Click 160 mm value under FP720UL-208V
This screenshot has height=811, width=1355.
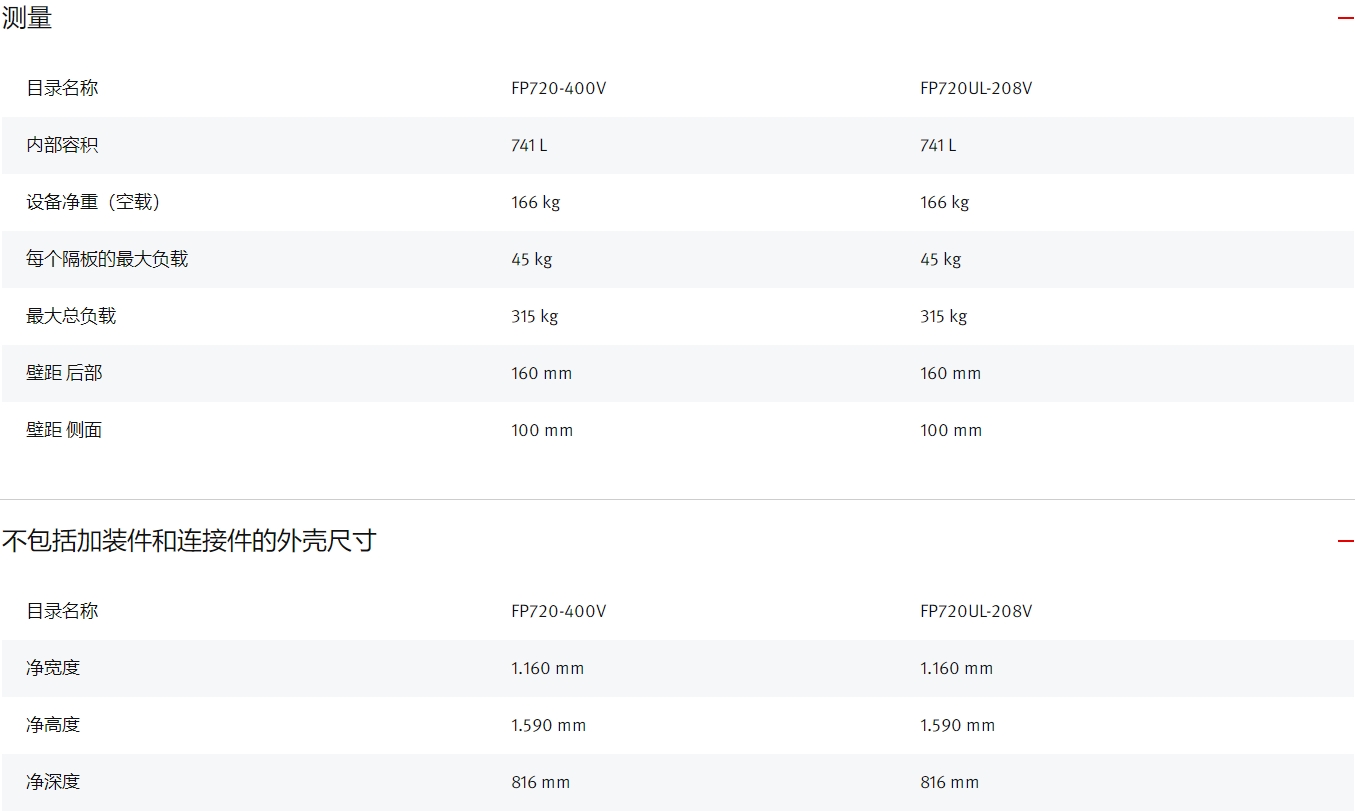pyautogui.click(x=951, y=373)
